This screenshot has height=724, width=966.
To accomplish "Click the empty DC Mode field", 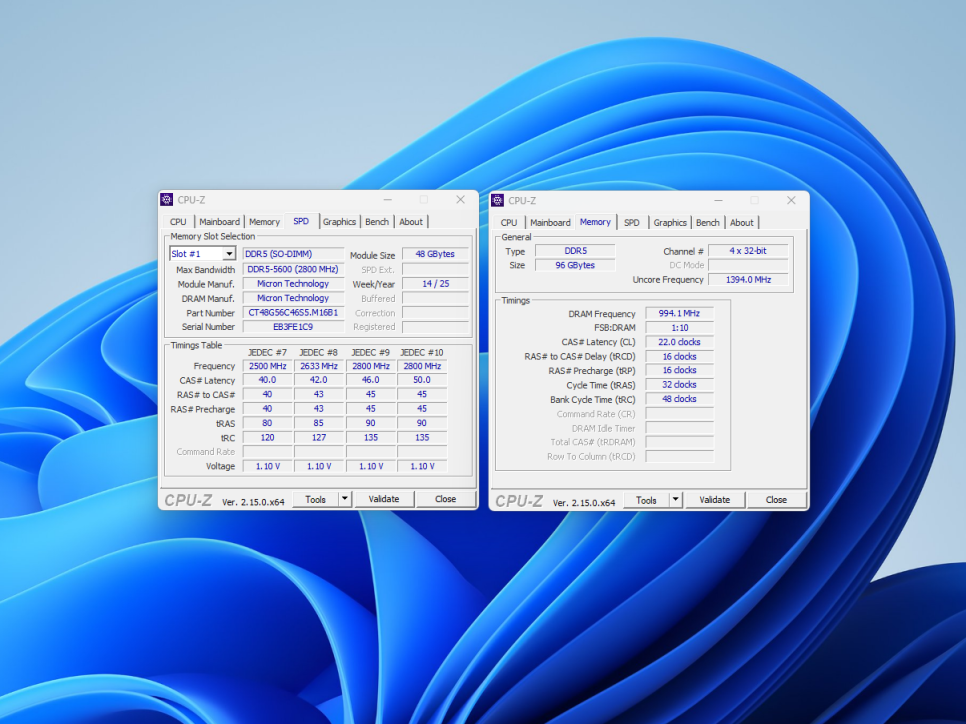I will tap(748, 265).
